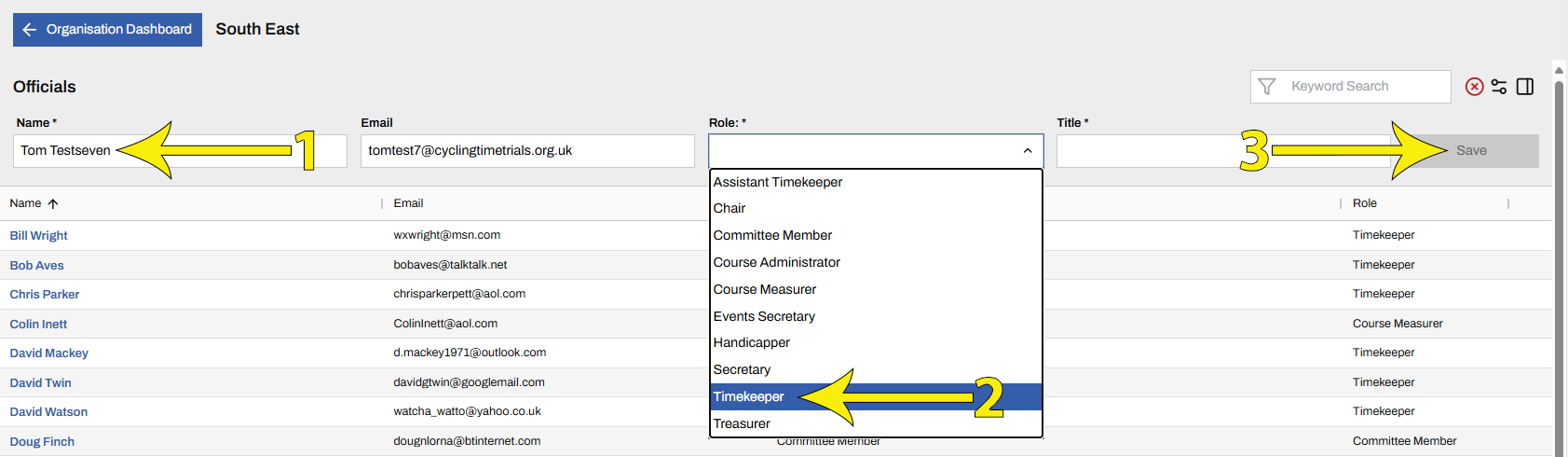Open Bill Wright's official record
Viewport: 1568px width, 457px height.
(x=39, y=236)
